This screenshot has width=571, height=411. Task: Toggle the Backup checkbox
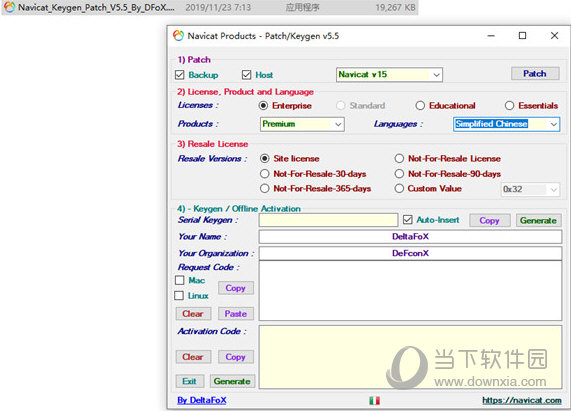(x=180, y=75)
